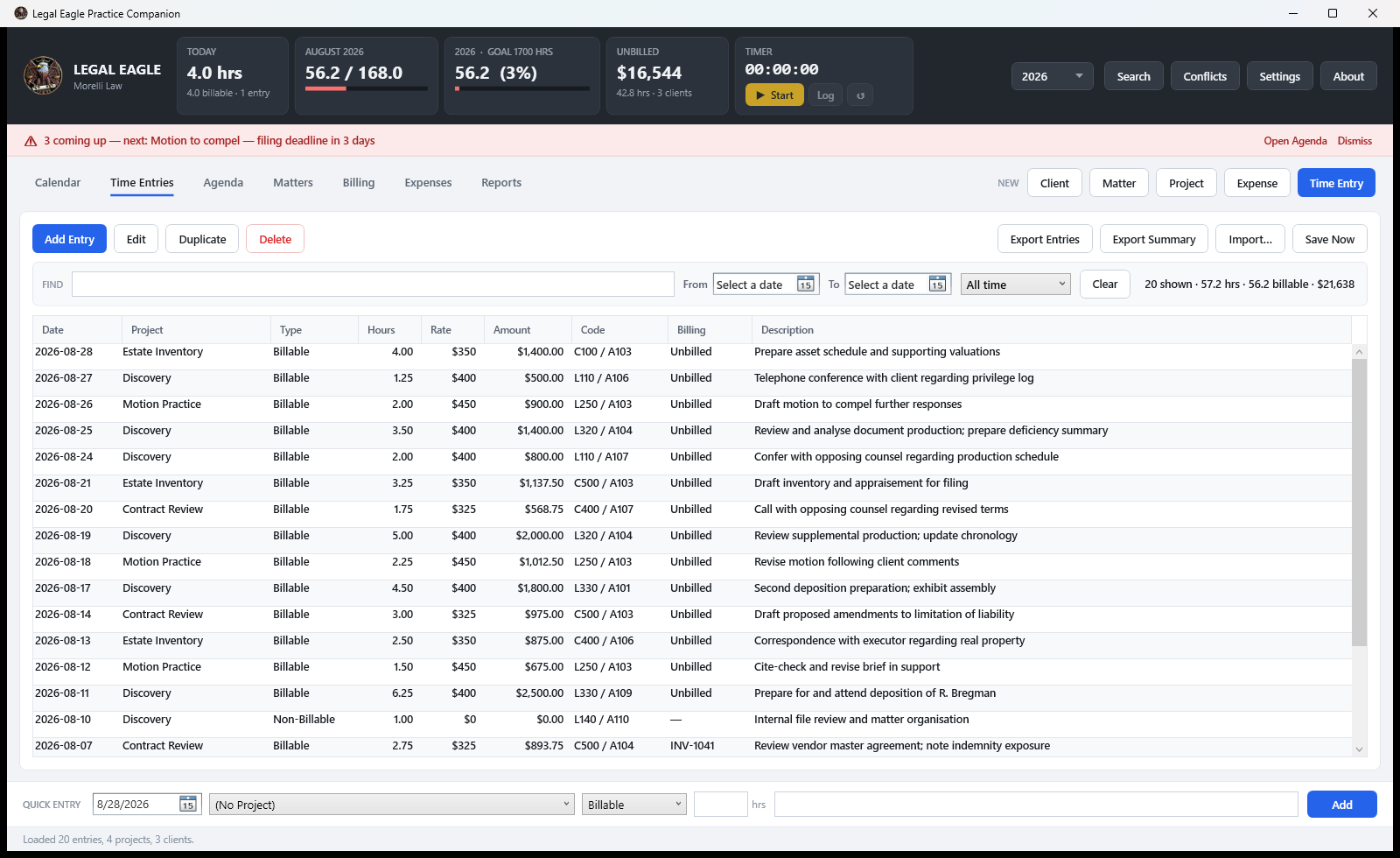
Task: Open the Agenda tab
Action: (x=223, y=183)
